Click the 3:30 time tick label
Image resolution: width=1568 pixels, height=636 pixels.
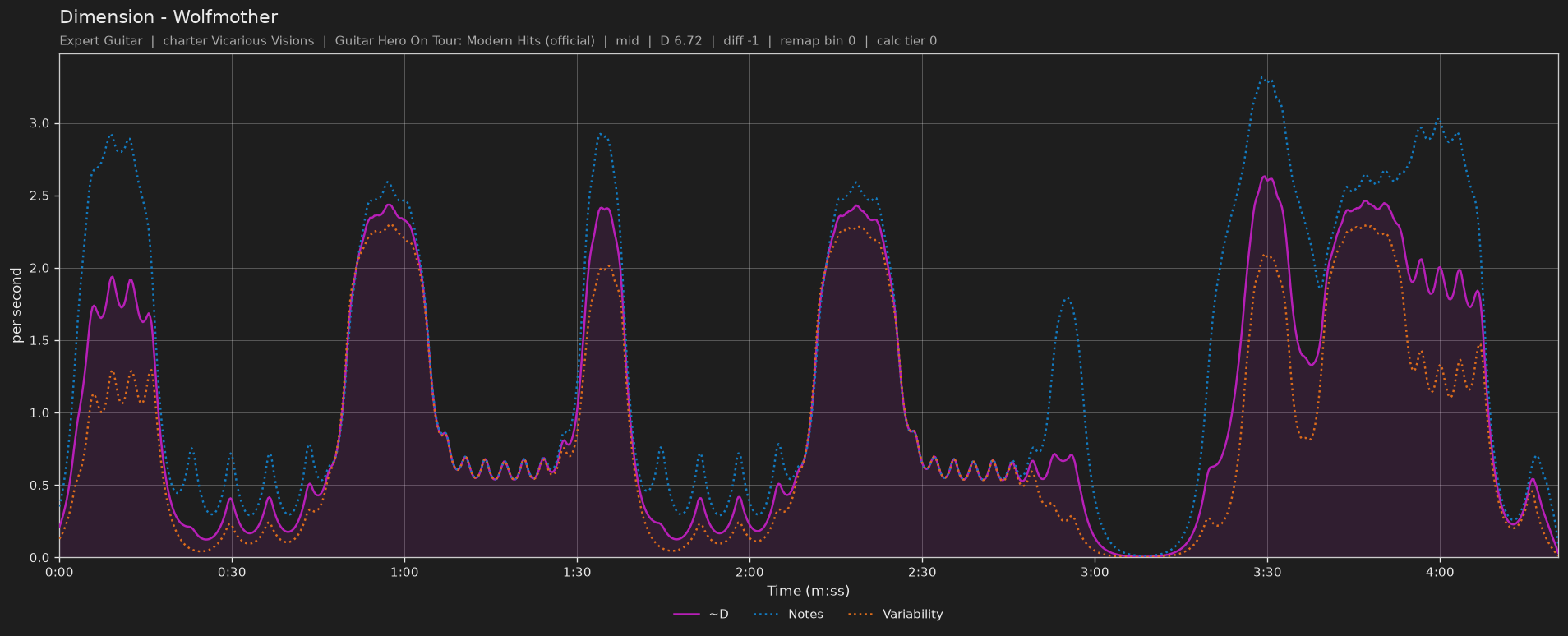pos(1267,572)
